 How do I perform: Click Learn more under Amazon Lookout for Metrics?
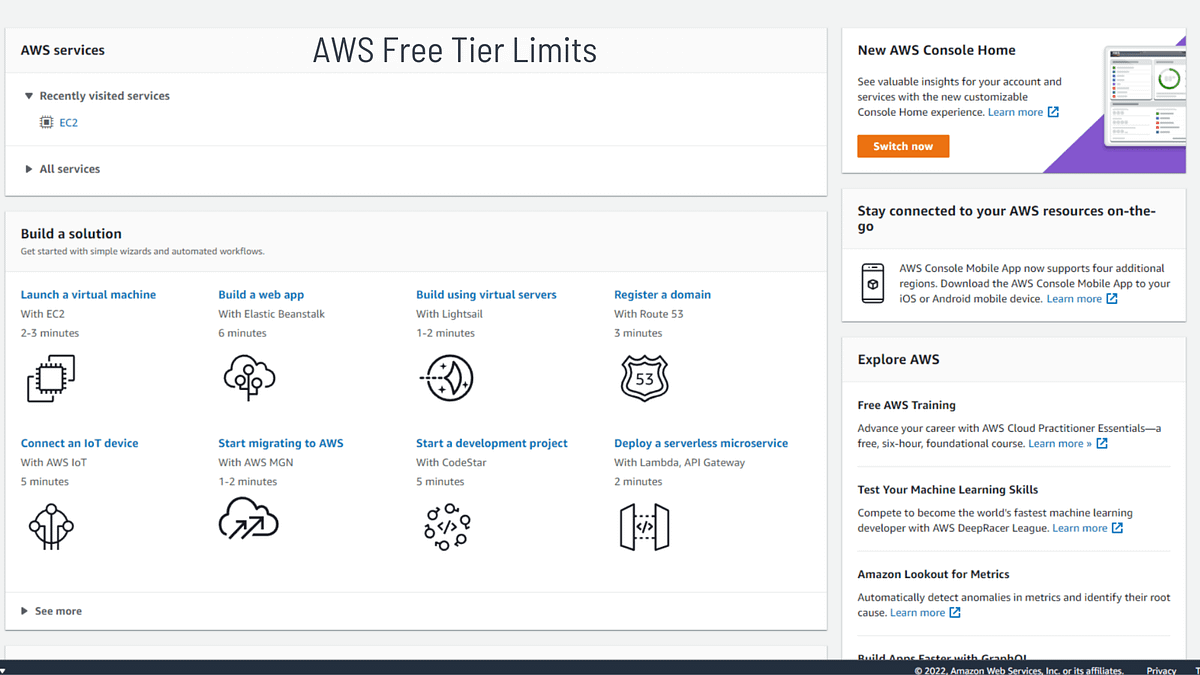point(917,612)
